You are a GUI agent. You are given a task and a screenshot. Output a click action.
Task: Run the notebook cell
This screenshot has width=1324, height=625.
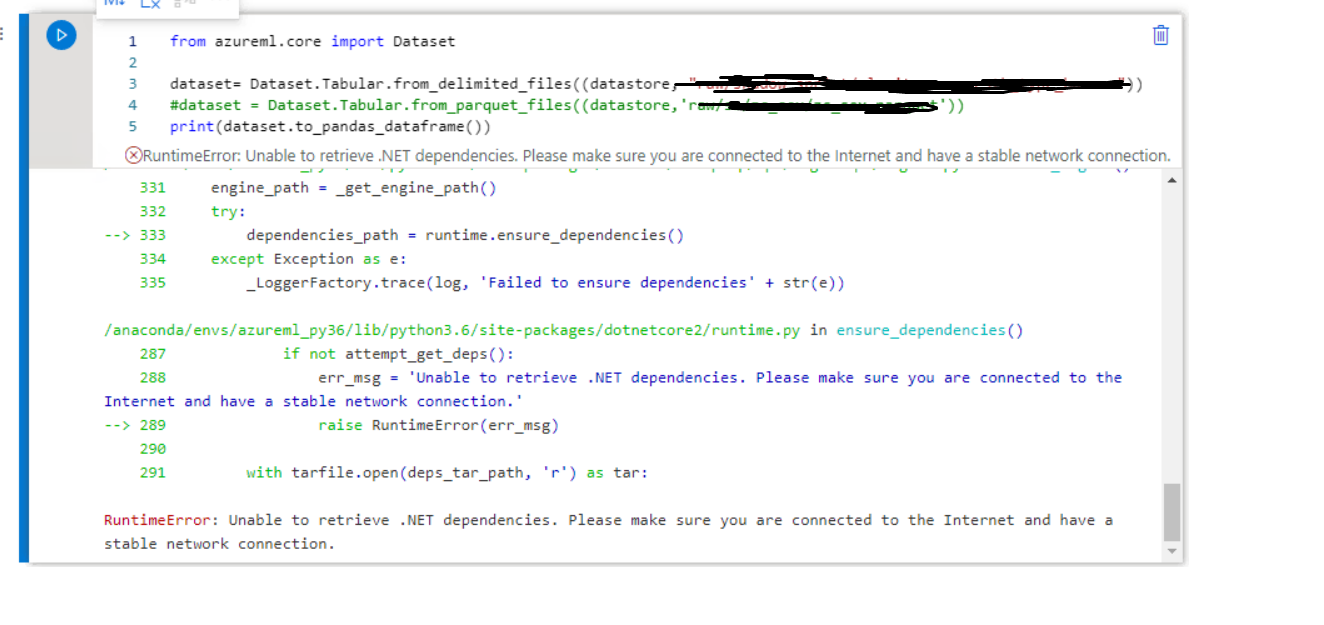click(x=62, y=35)
